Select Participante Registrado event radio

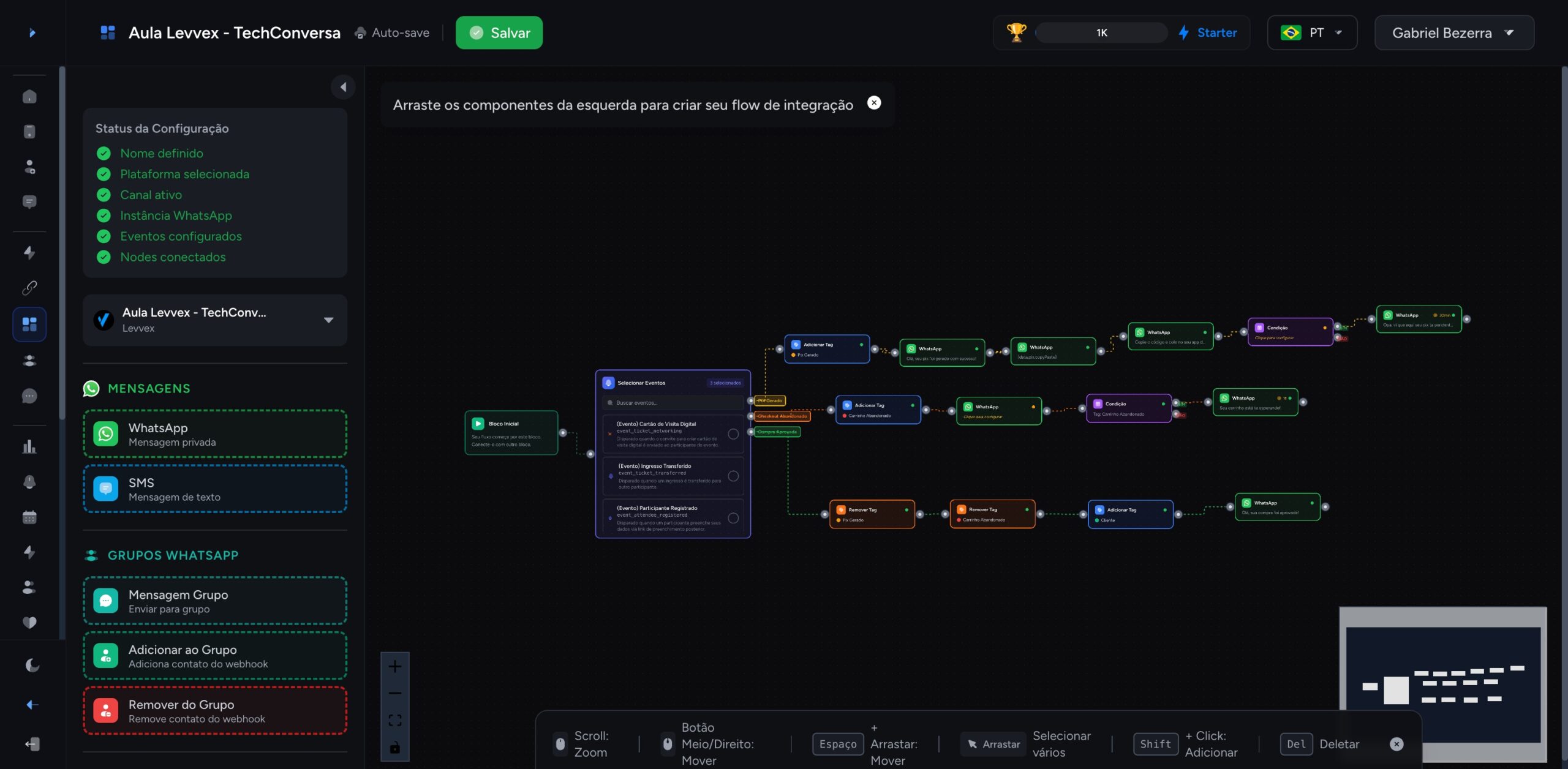[733, 518]
